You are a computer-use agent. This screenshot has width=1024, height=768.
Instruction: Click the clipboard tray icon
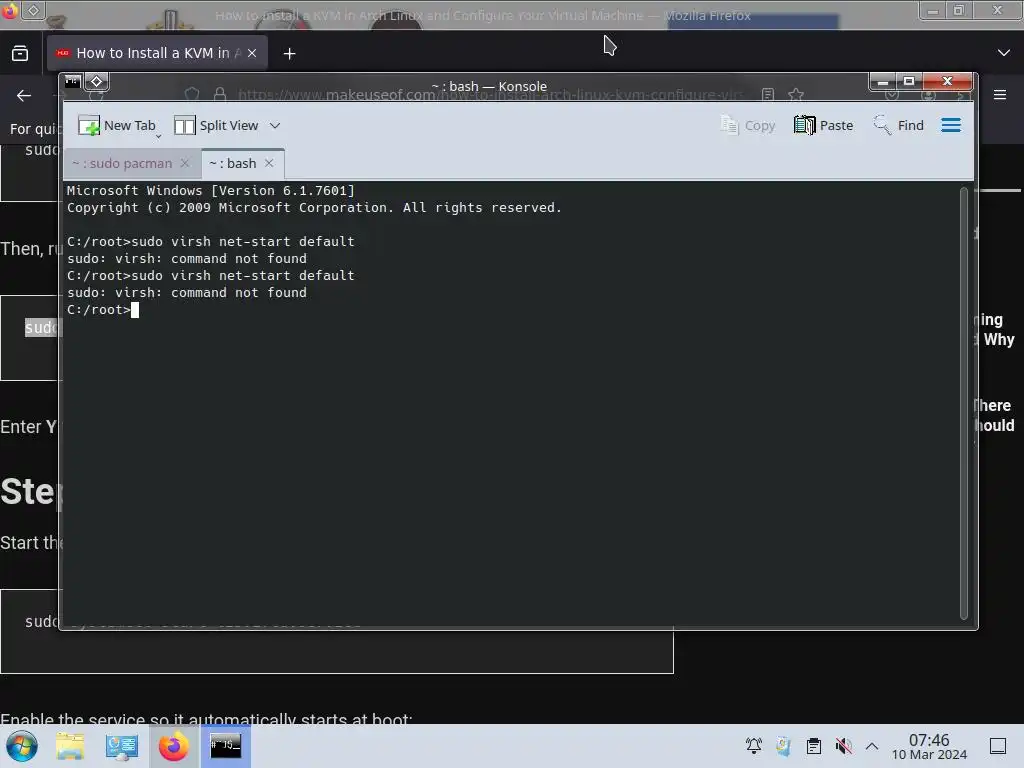pos(814,746)
